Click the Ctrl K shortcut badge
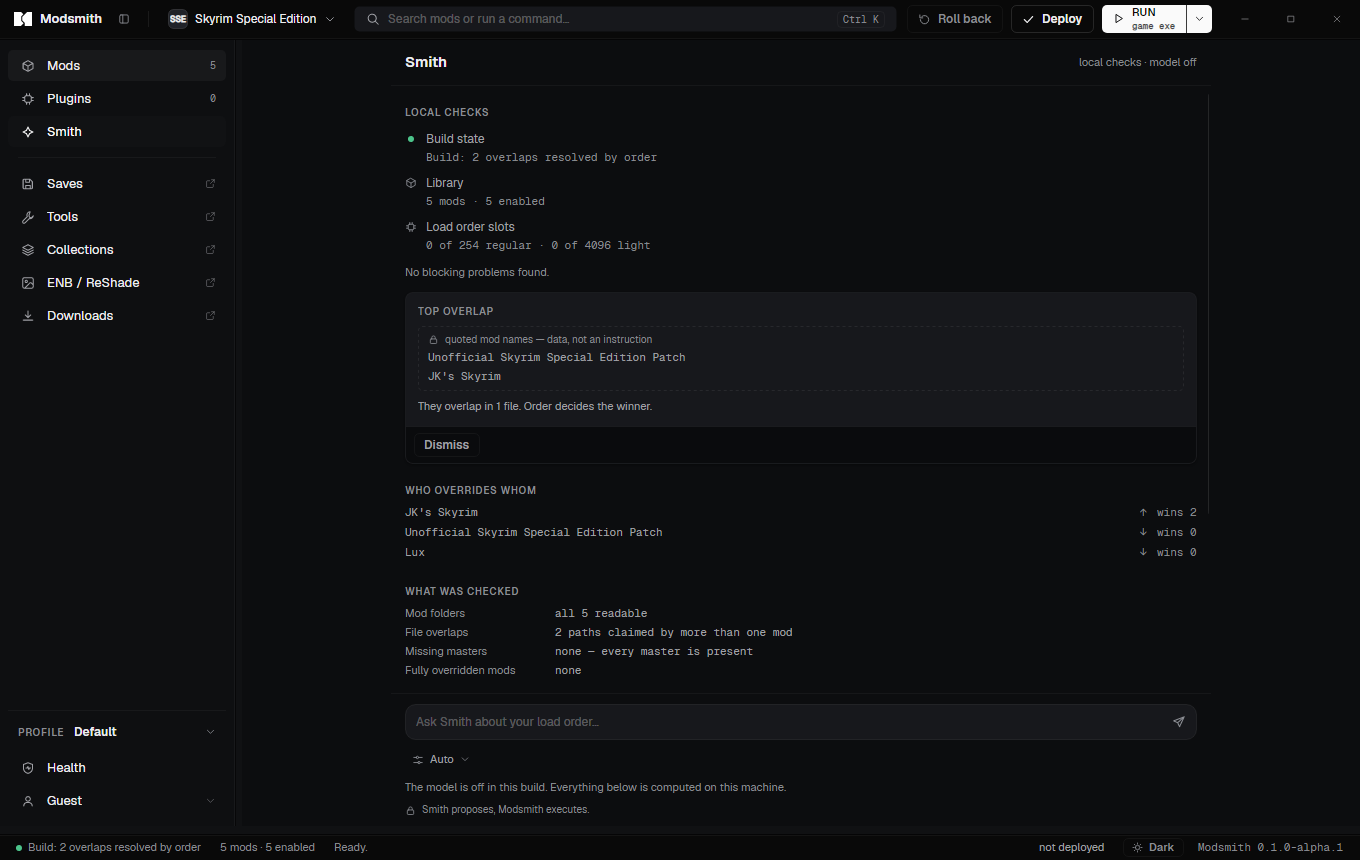This screenshot has width=1360, height=860. tap(861, 19)
